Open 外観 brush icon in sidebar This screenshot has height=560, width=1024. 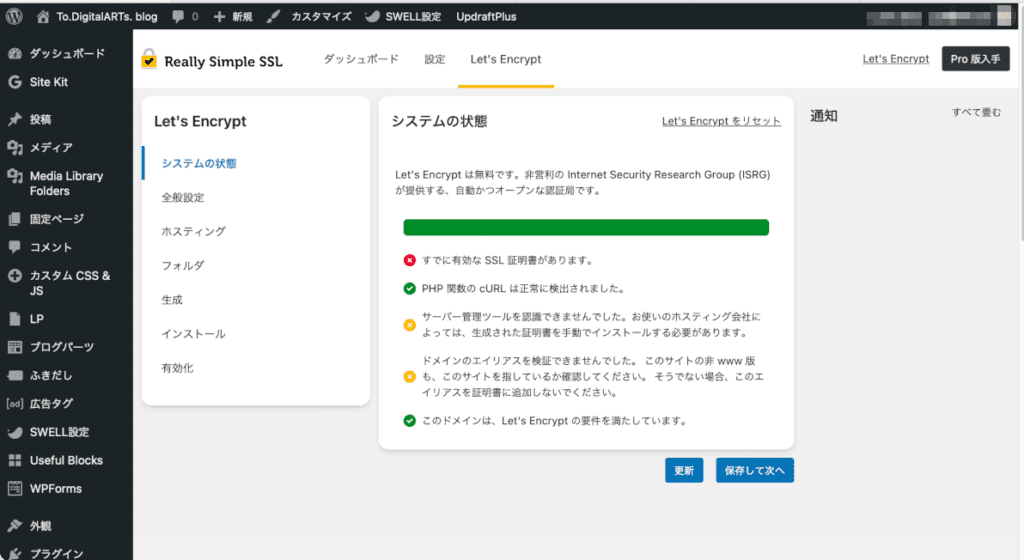14,525
